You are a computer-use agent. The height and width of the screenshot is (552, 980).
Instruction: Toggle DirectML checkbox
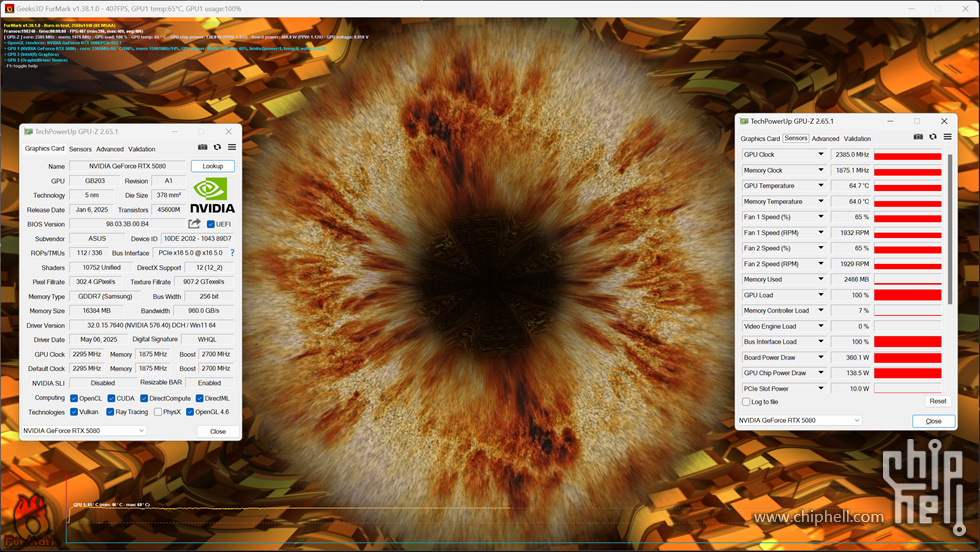coord(199,398)
